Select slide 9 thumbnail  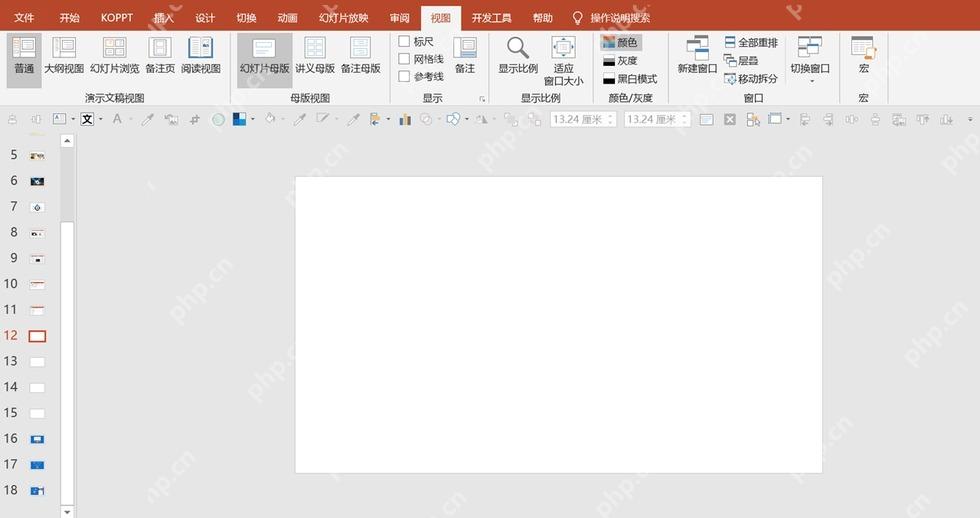(x=38, y=259)
